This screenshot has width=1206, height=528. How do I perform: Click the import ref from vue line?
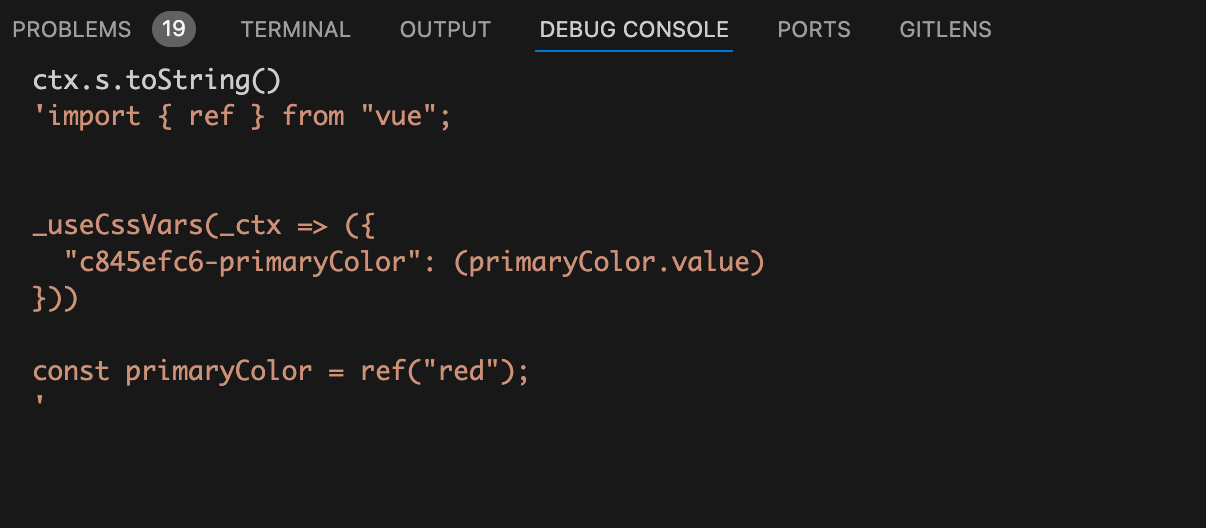click(242, 116)
